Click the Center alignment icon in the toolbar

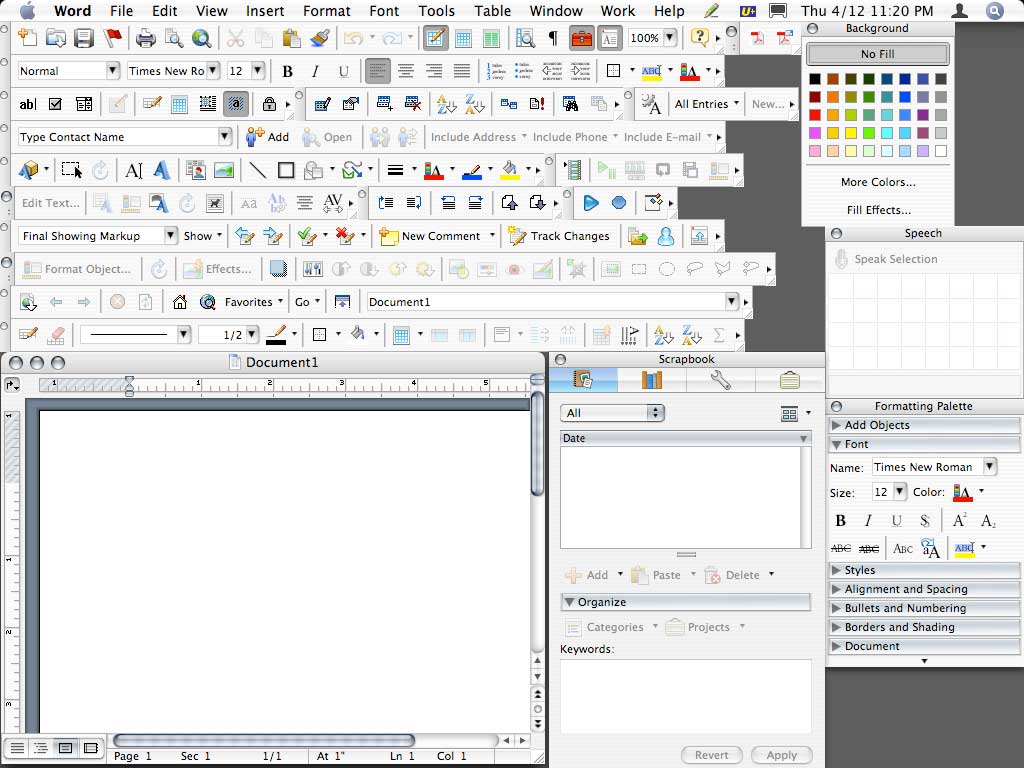click(406, 71)
